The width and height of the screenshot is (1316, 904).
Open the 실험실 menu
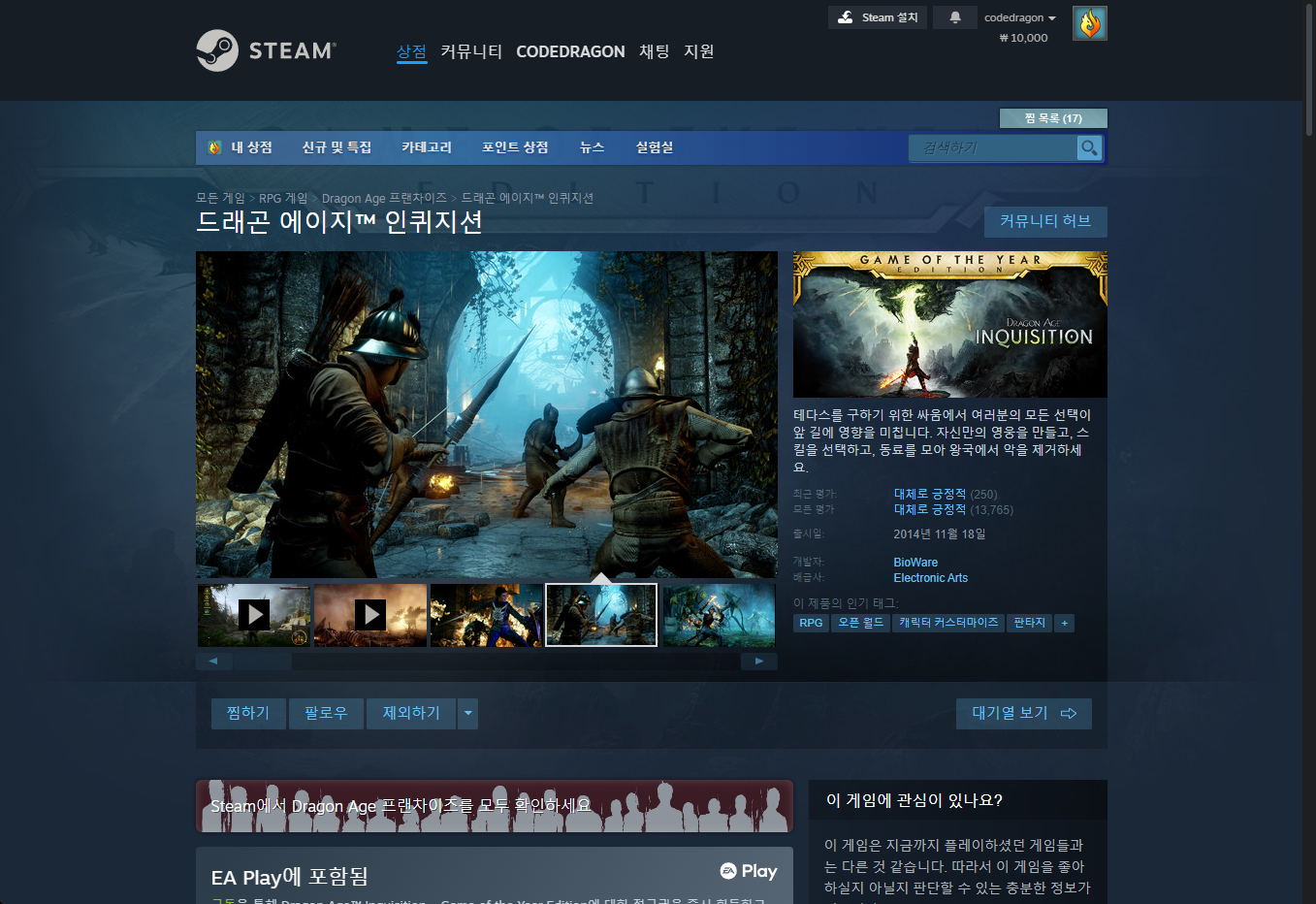point(655,147)
